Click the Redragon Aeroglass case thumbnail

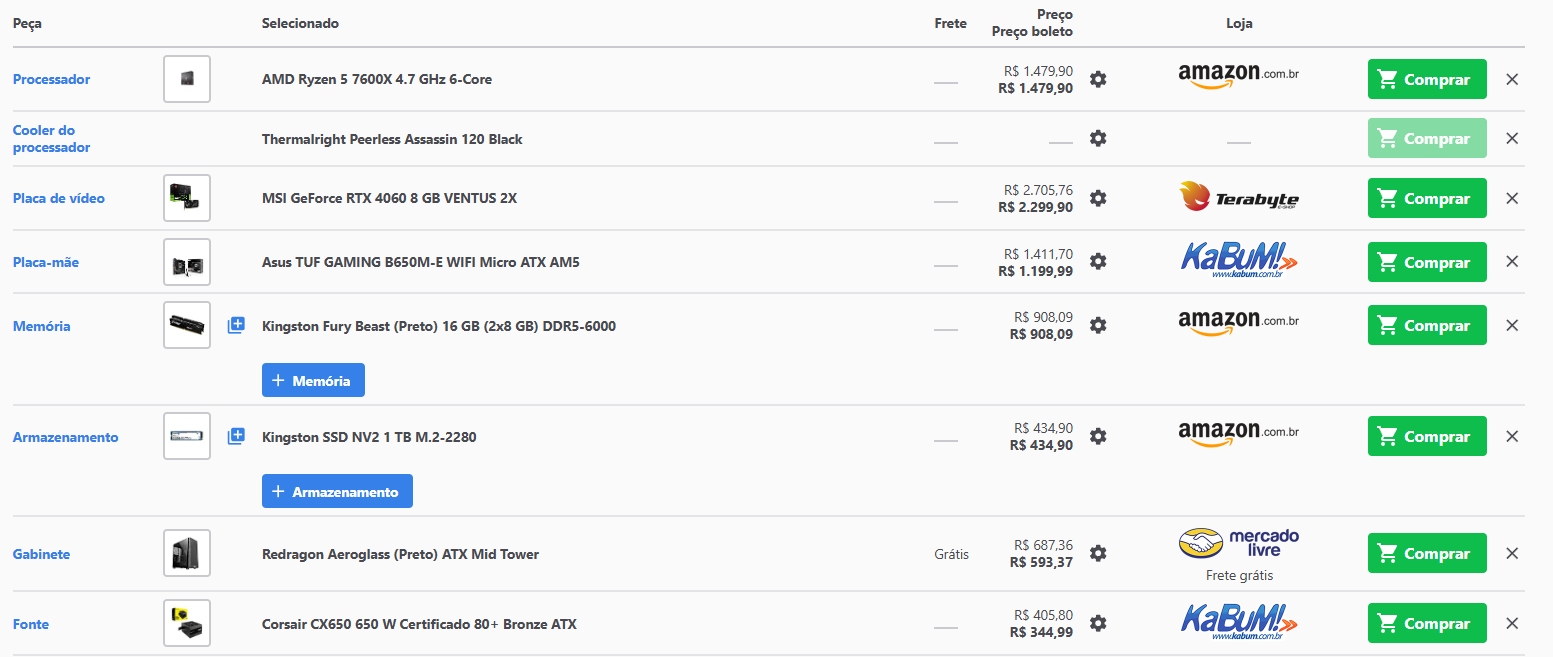pyautogui.click(x=187, y=553)
